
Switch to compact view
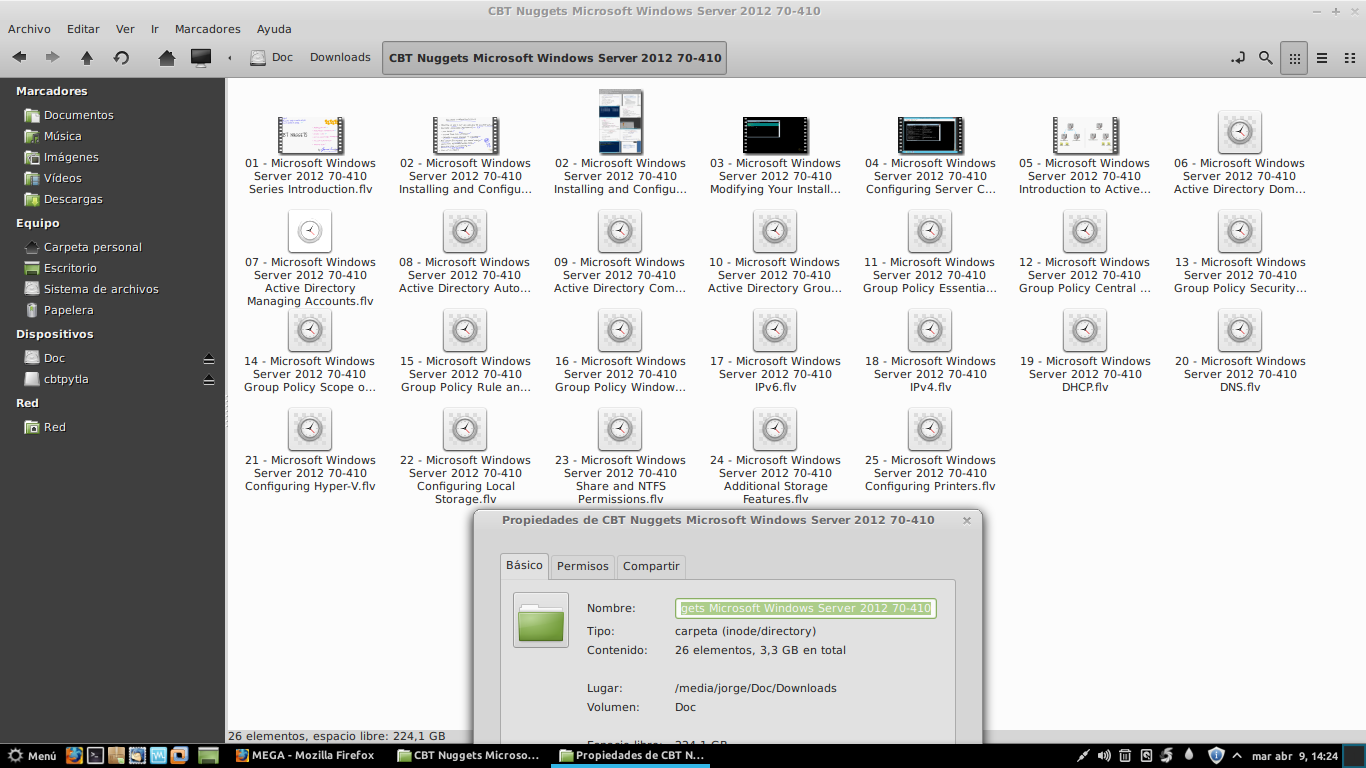pos(1348,58)
